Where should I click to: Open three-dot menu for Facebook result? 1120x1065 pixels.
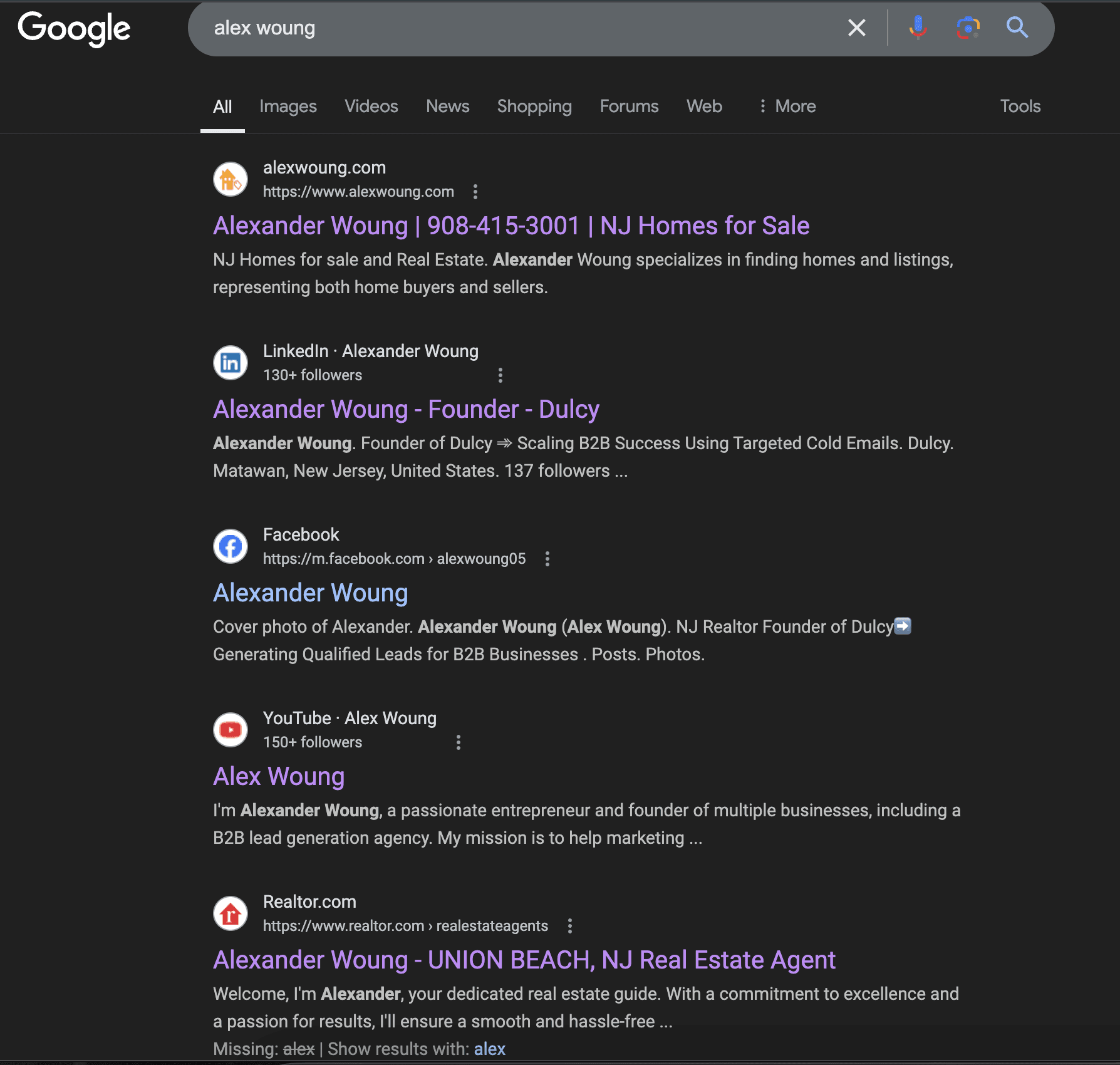point(547,559)
